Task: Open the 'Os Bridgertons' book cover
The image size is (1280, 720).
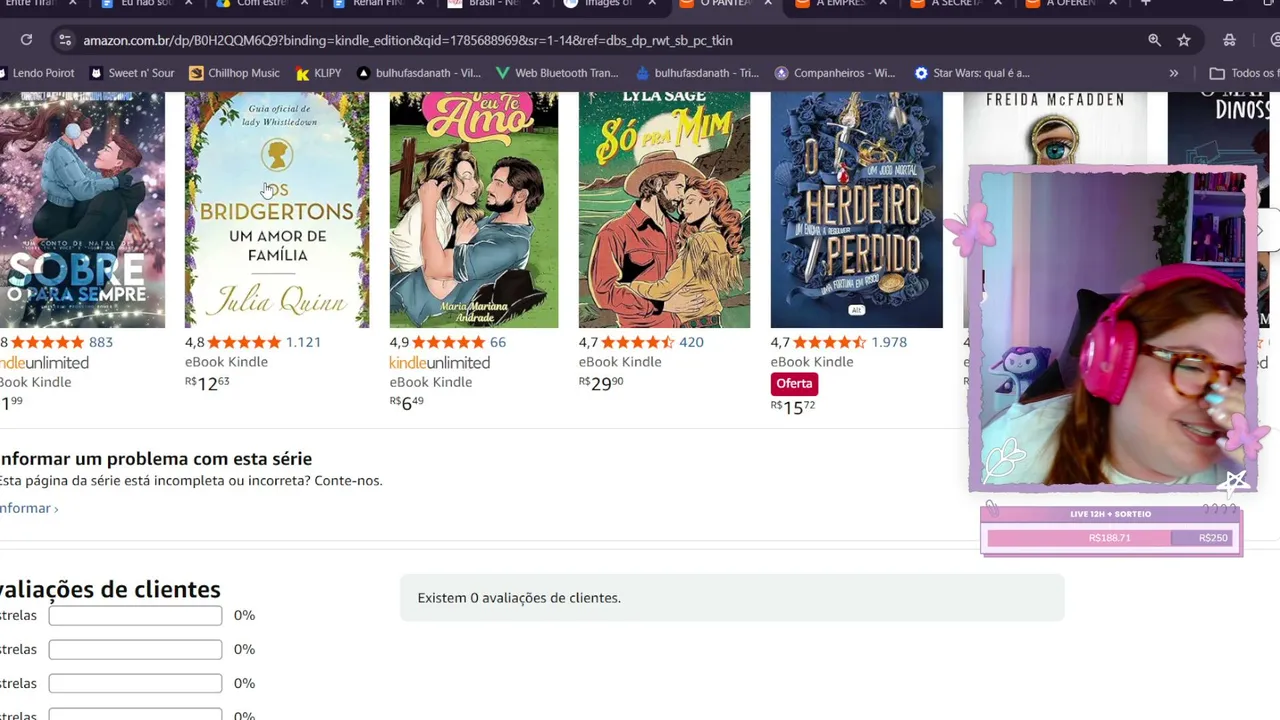Action: click(x=277, y=210)
